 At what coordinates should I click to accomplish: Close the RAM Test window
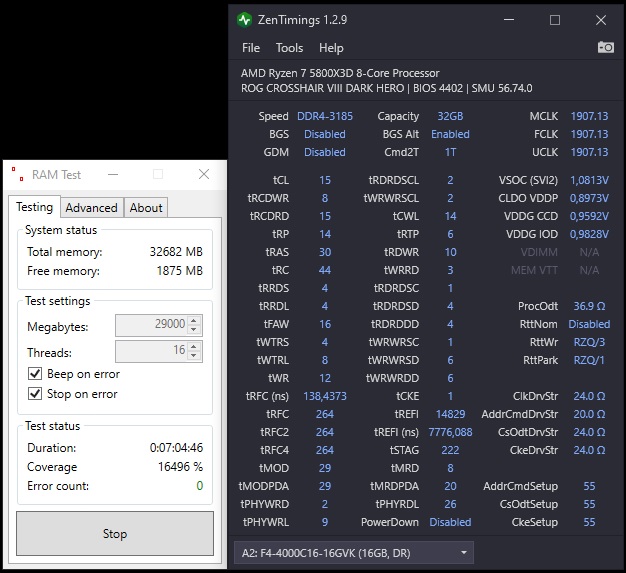pos(204,174)
